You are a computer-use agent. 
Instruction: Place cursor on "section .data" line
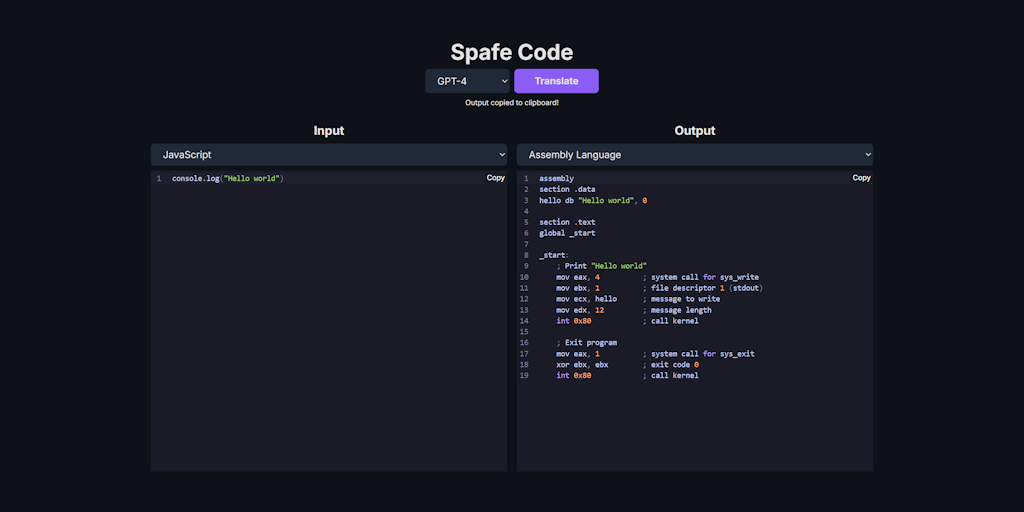click(567, 190)
